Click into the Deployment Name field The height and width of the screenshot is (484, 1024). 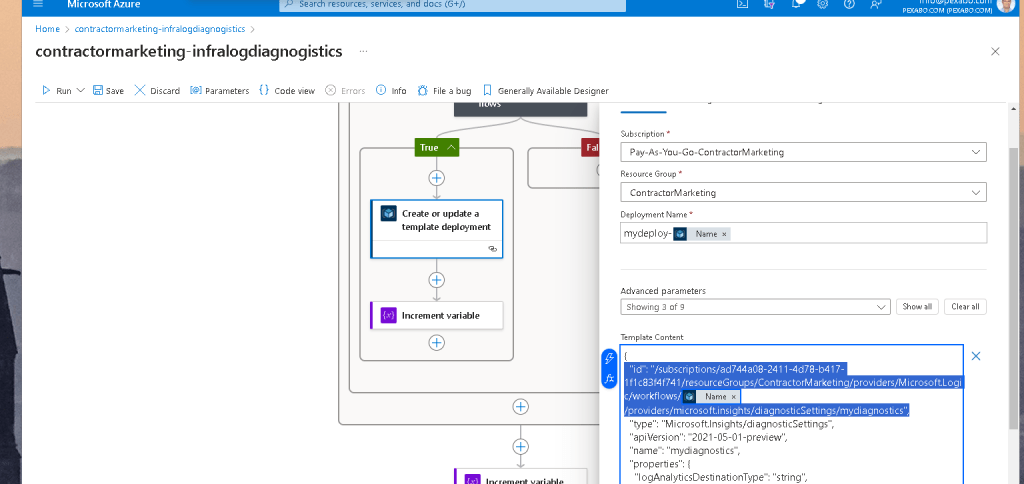803,233
